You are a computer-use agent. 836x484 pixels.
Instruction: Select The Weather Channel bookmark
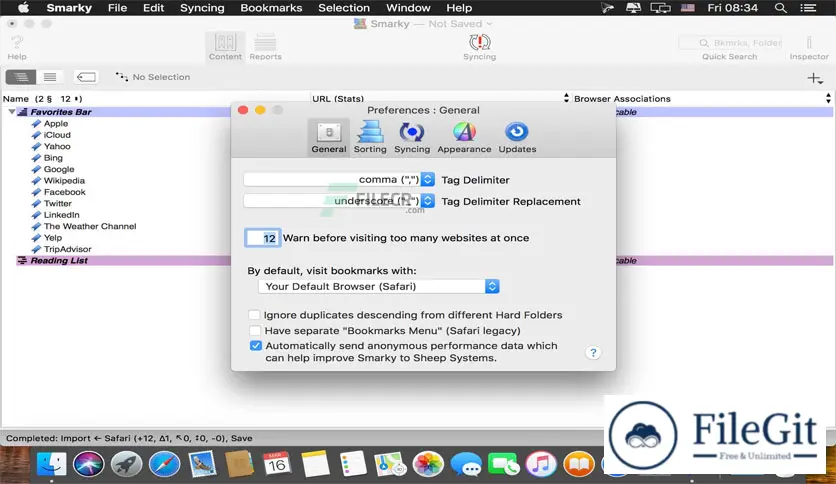coord(90,226)
